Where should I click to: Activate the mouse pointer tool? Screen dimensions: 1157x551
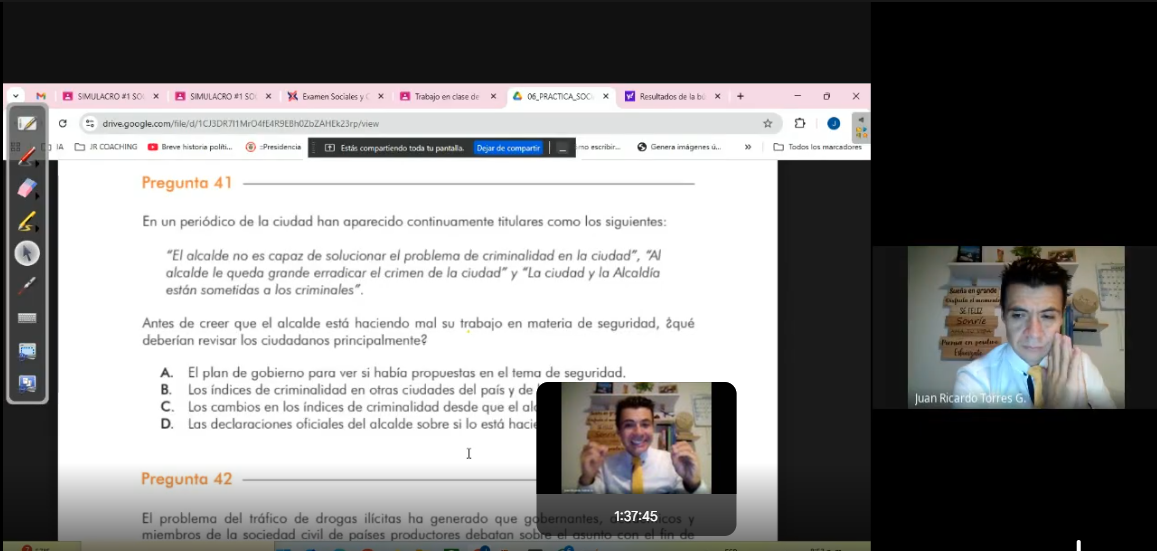pyautogui.click(x=27, y=253)
